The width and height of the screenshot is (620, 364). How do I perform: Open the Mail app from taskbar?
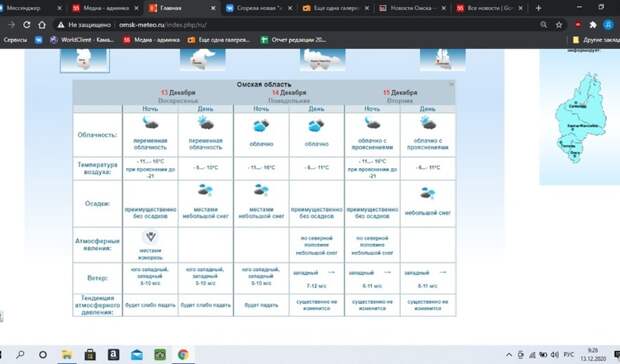(137, 355)
